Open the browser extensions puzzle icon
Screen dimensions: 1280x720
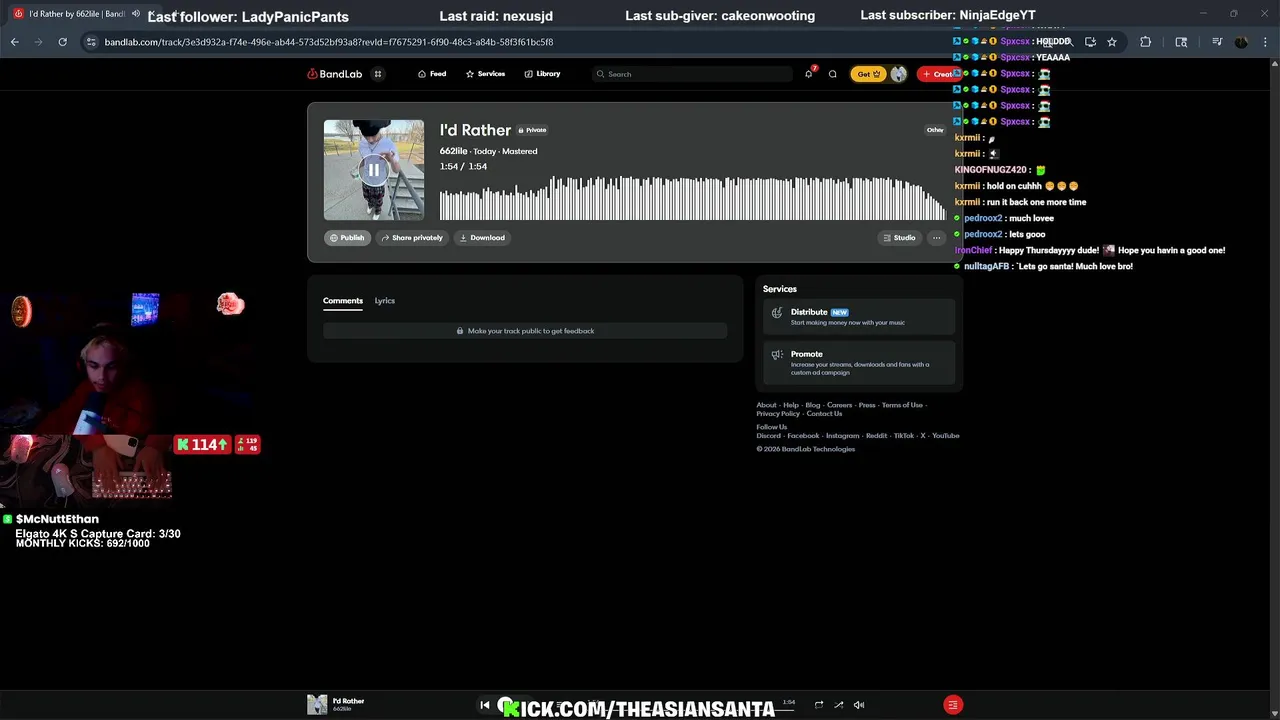[1145, 42]
